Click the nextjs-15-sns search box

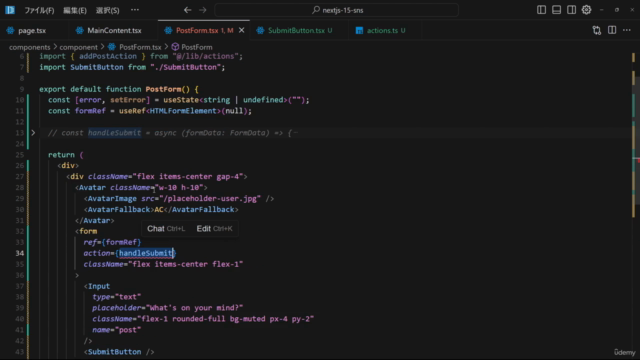(x=337, y=10)
